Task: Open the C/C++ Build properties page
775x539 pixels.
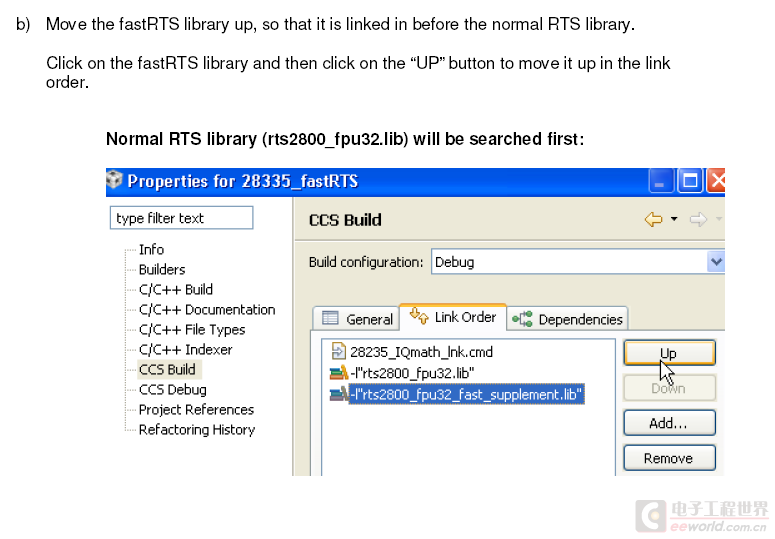Action: pyautogui.click(x=176, y=290)
